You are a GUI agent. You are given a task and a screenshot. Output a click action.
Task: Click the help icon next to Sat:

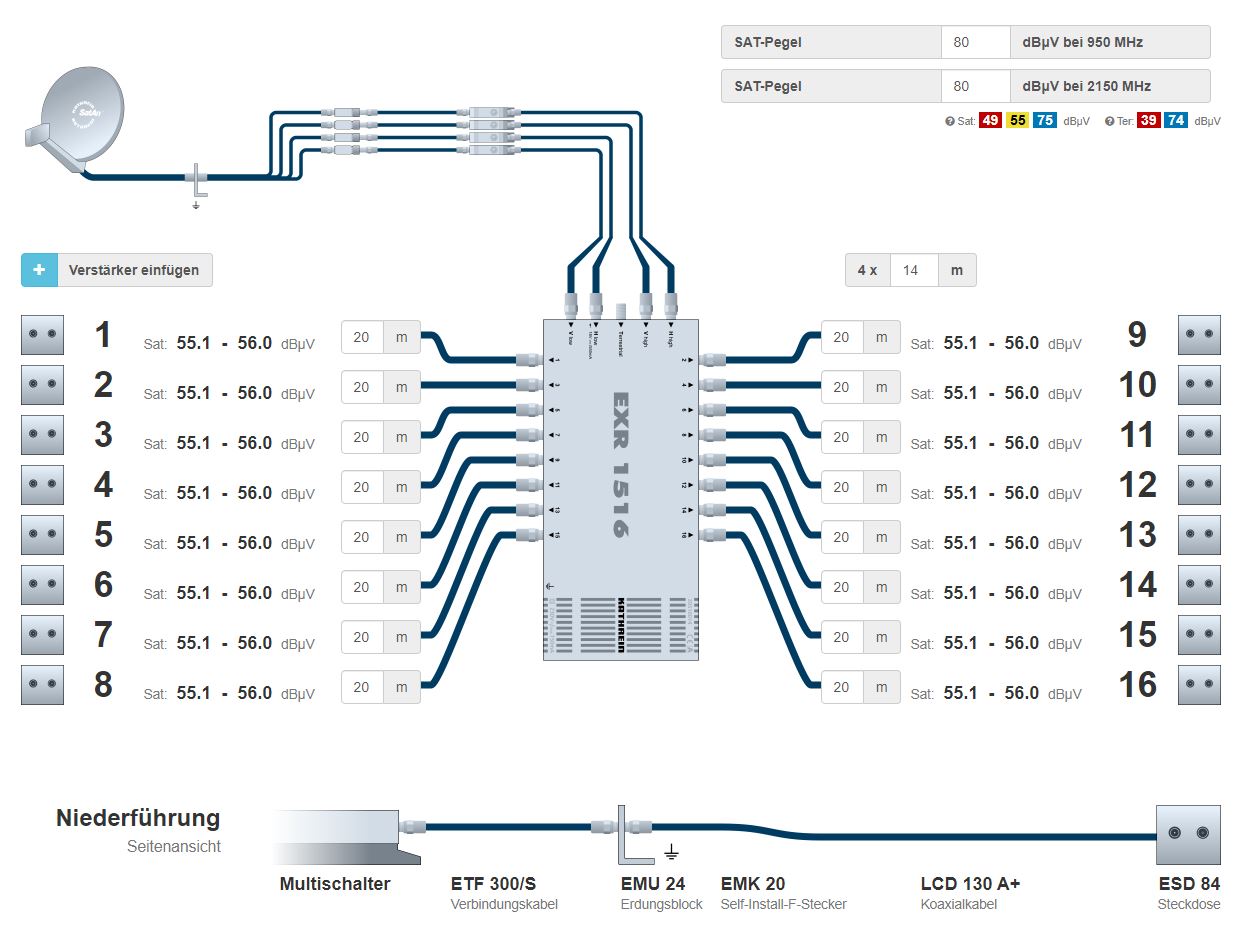pos(950,121)
